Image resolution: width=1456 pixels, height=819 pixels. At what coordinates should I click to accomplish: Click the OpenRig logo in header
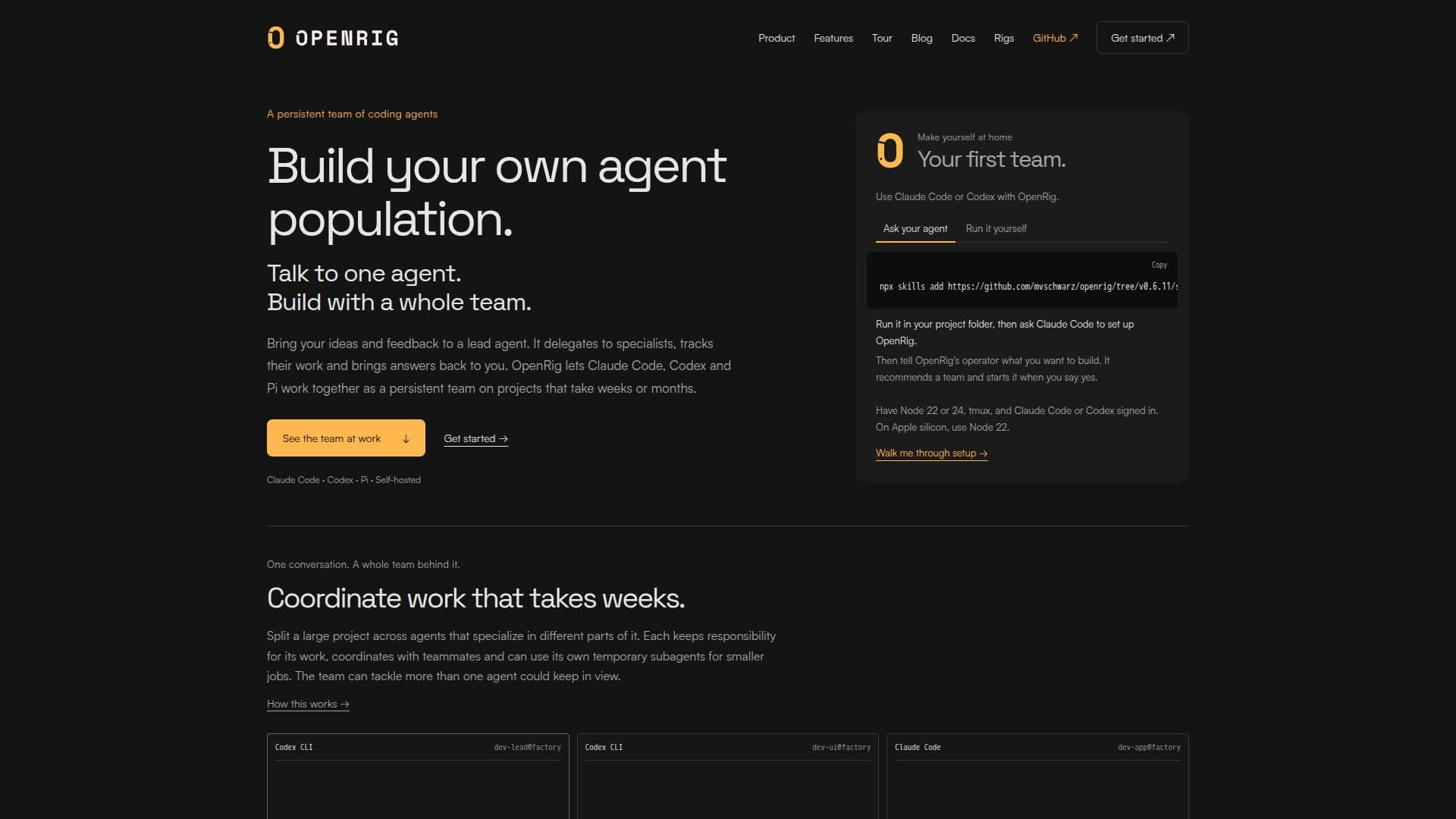click(333, 38)
